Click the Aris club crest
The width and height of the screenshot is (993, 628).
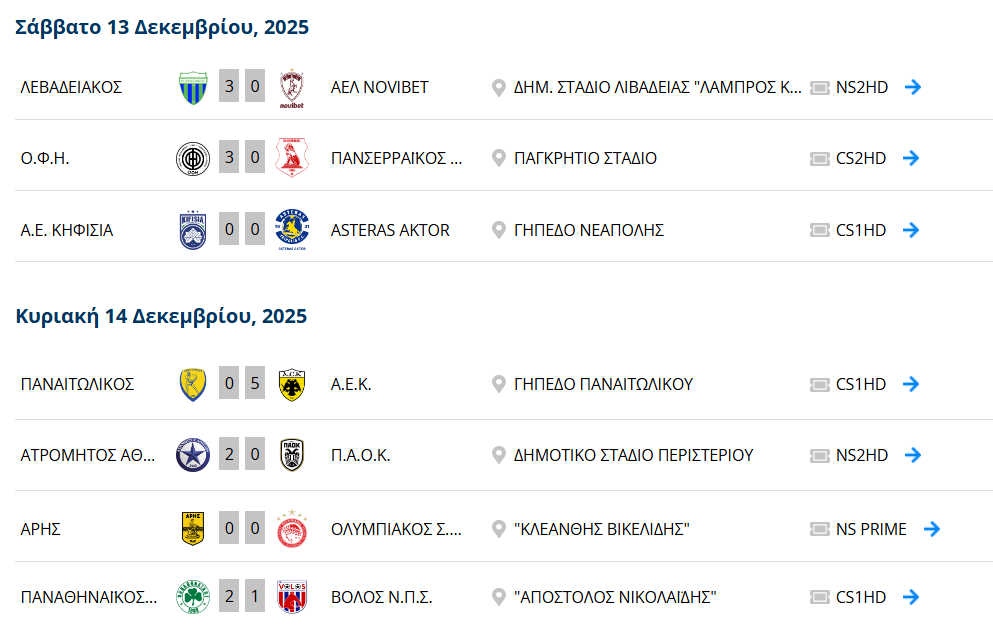coord(193,529)
